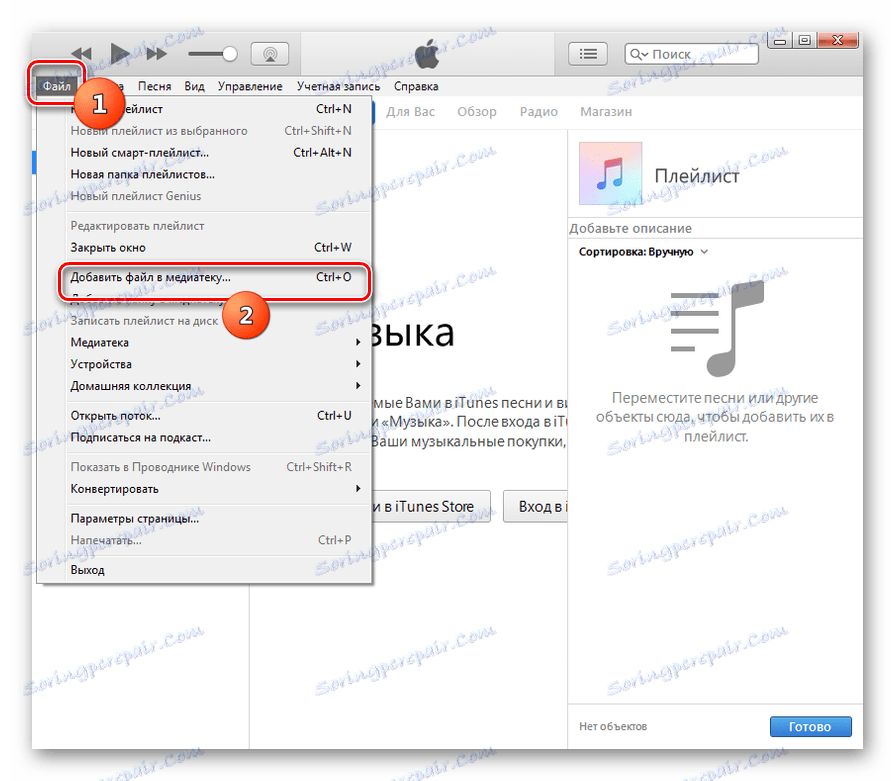The width and height of the screenshot is (895, 781).
Task: Focus the Поиск search field
Action: click(692, 54)
